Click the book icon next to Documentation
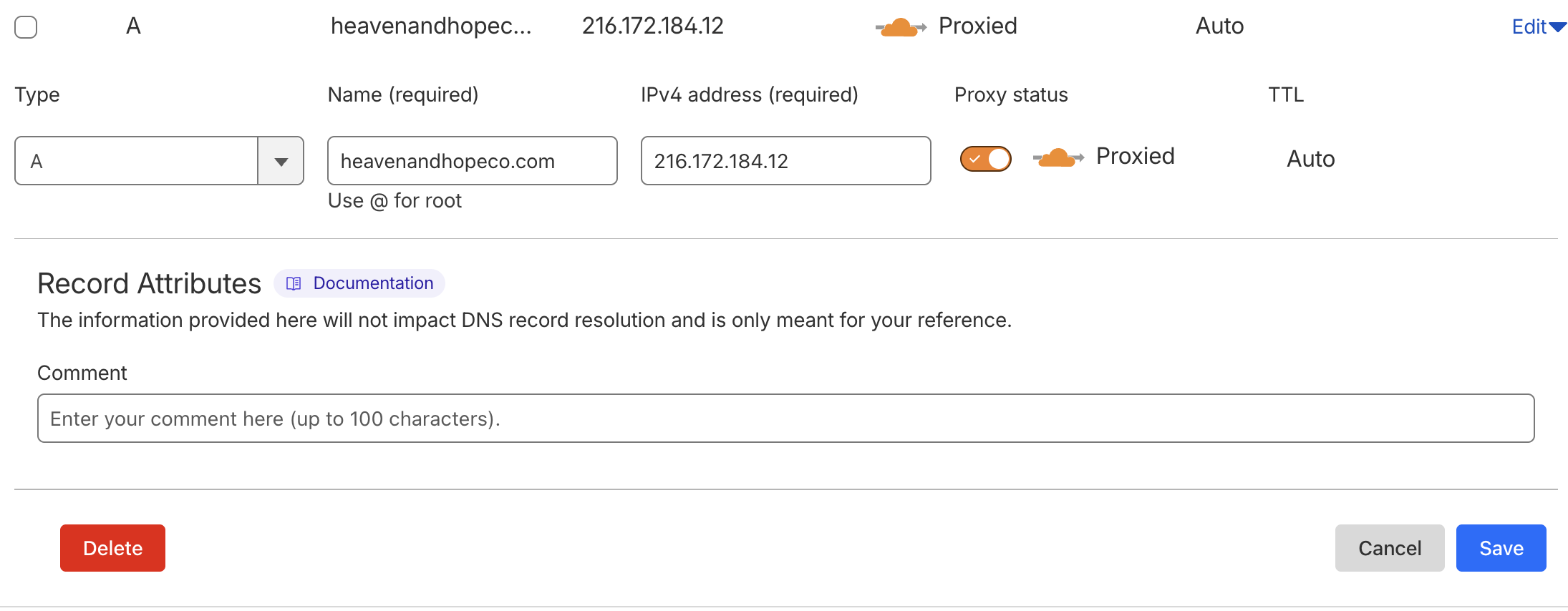 click(294, 284)
